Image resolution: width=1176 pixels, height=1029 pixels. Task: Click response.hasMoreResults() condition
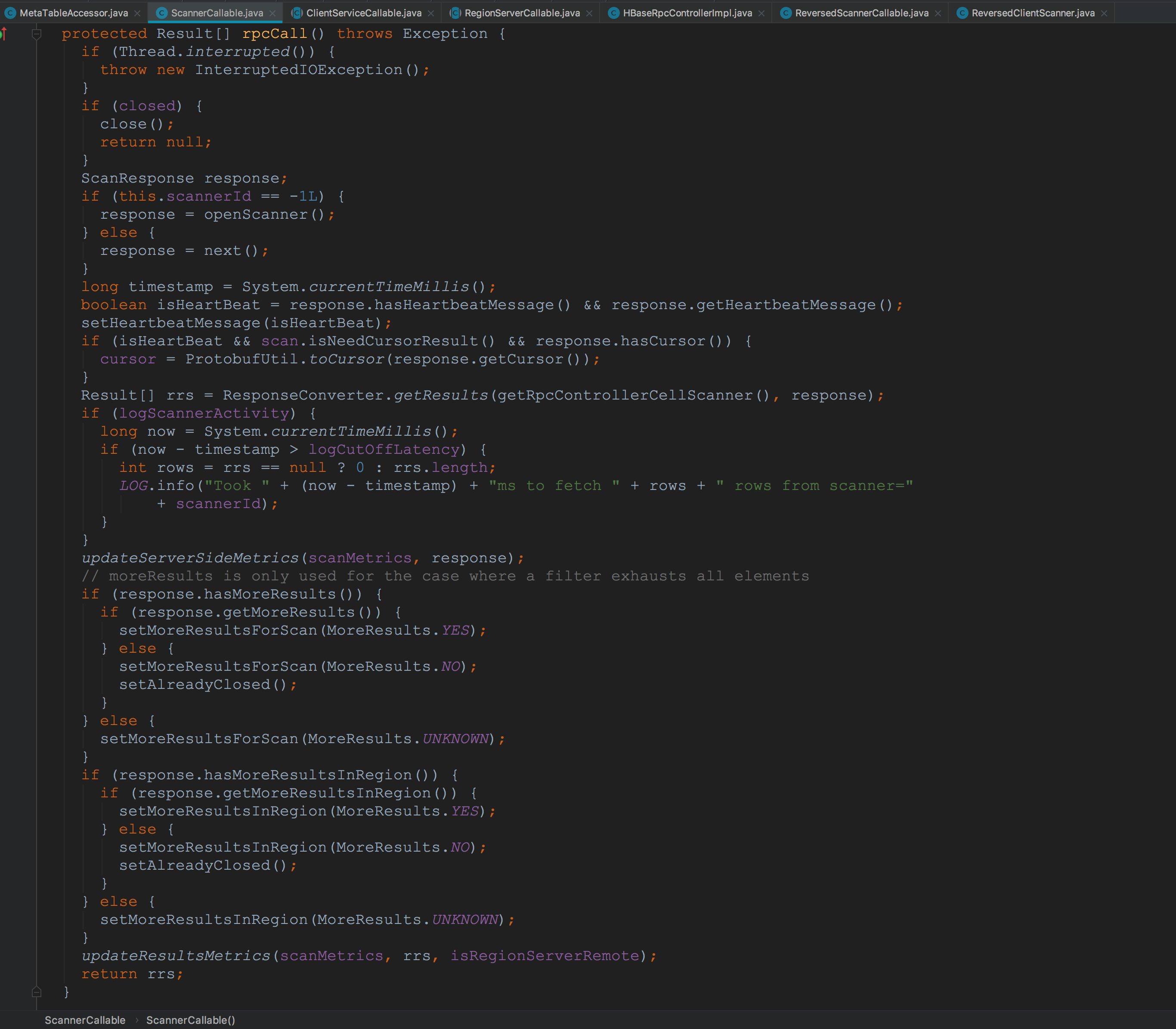[x=241, y=594]
